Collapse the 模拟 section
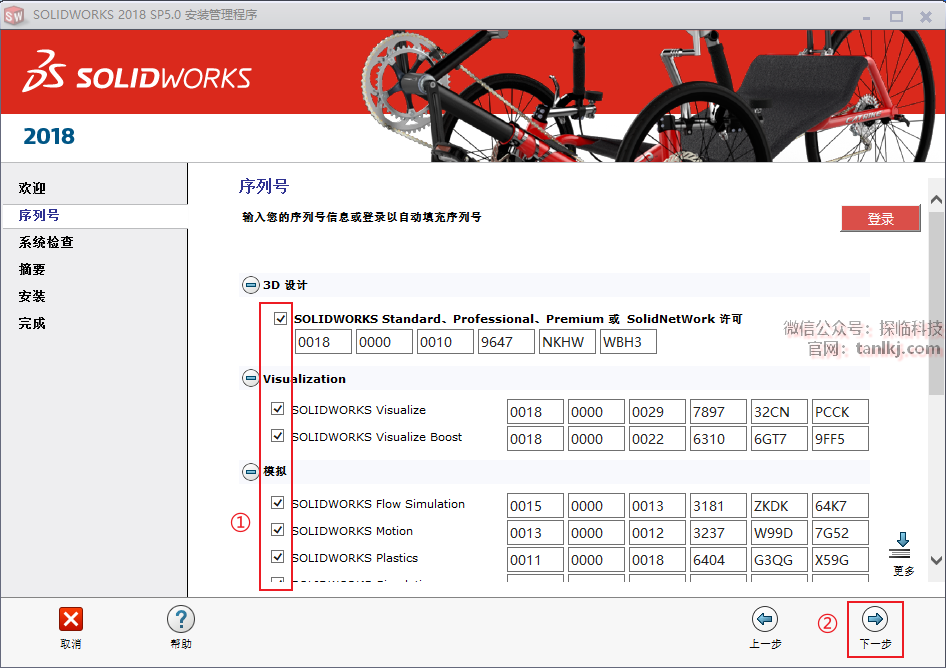Screen dimensions: 946x668 pos(250,471)
